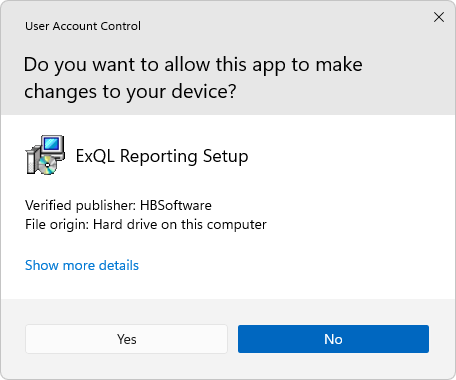
Task: Deny the changes with the No button
Action: tap(333, 339)
